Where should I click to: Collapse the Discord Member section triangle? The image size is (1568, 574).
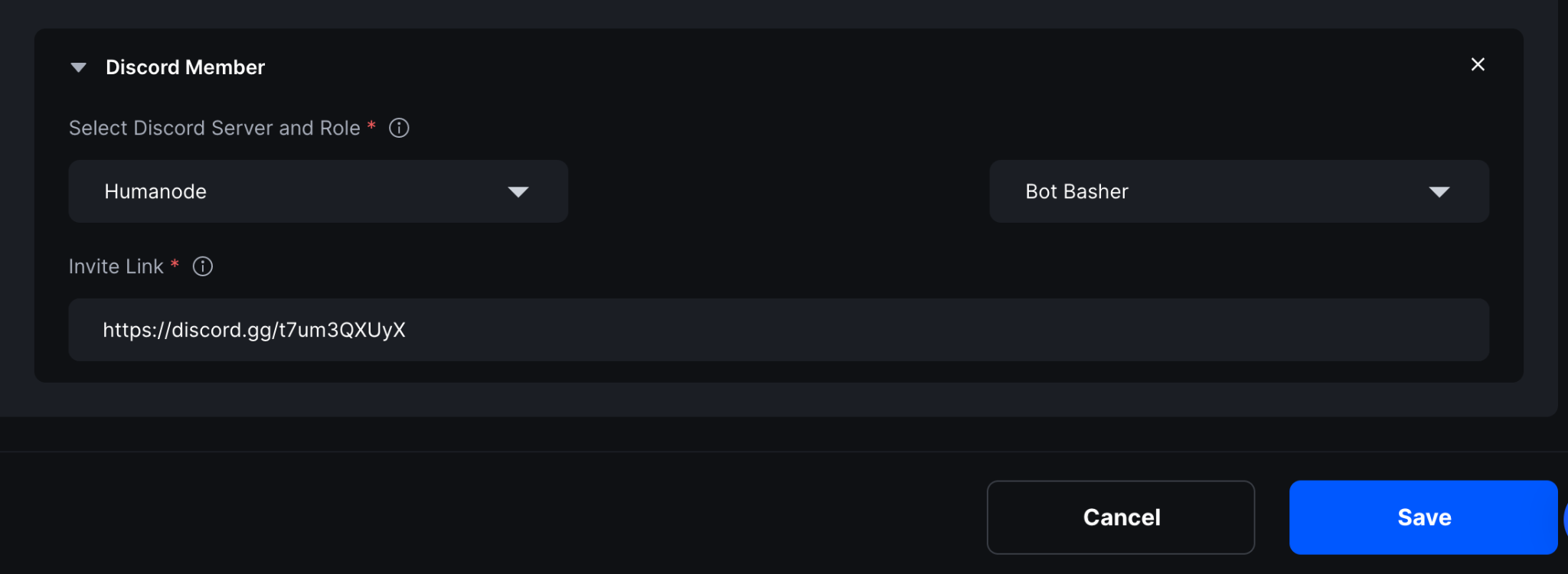pyautogui.click(x=78, y=67)
